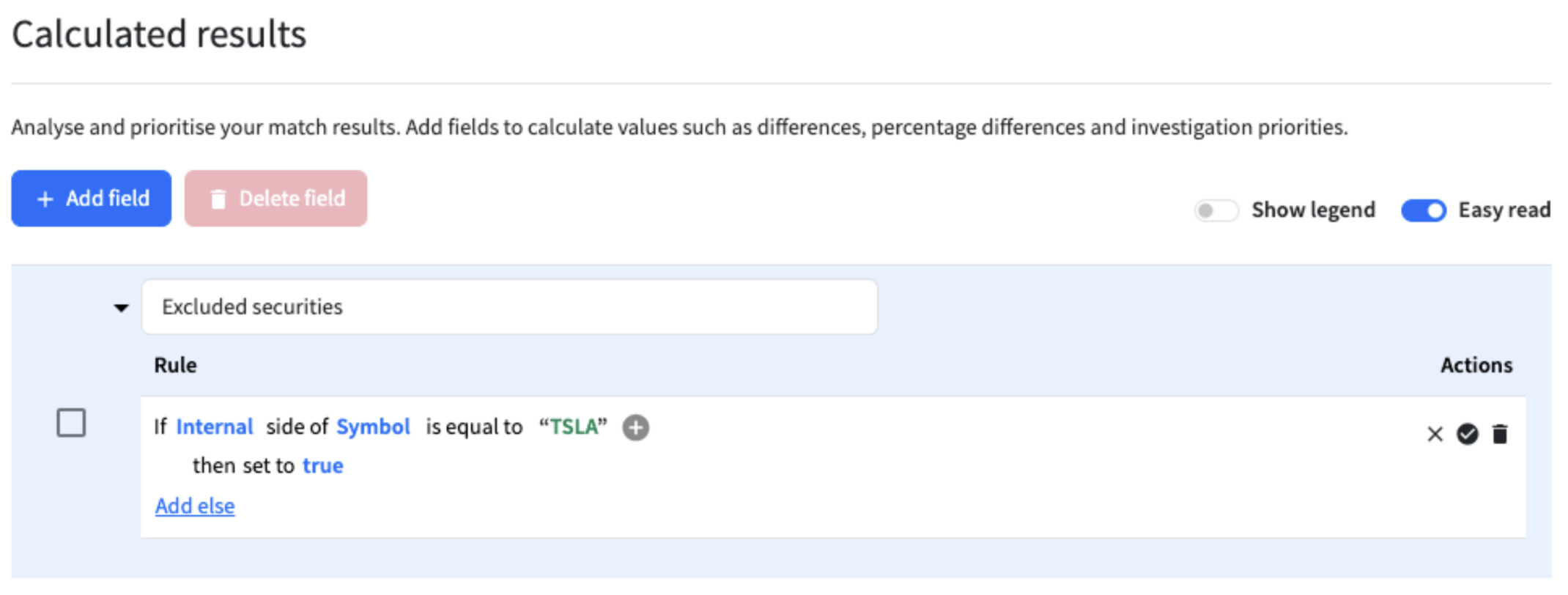
Task: Select the Symbol field token in the rule
Action: click(373, 427)
